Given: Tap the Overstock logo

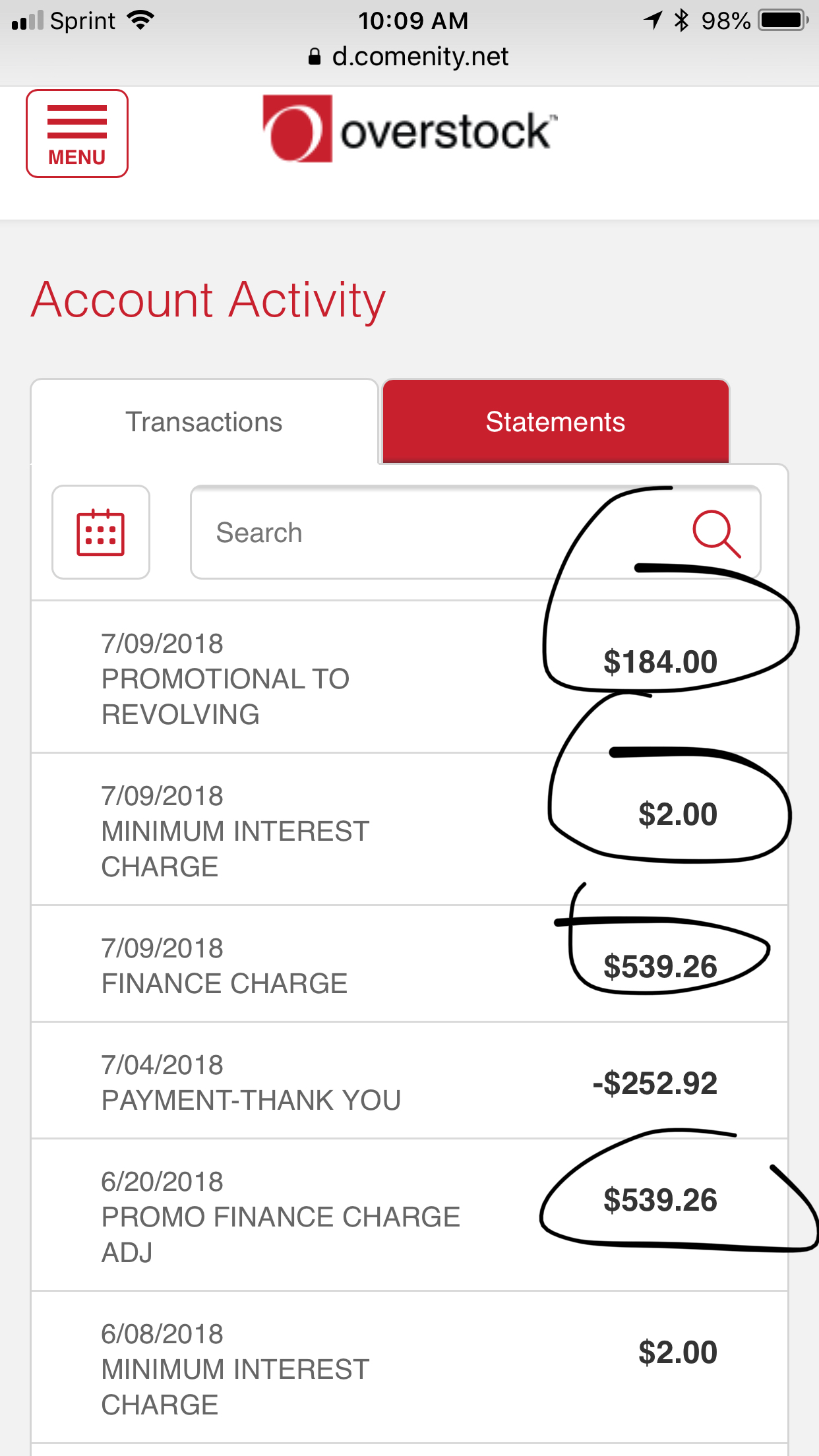Looking at the screenshot, I should [x=409, y=129].
